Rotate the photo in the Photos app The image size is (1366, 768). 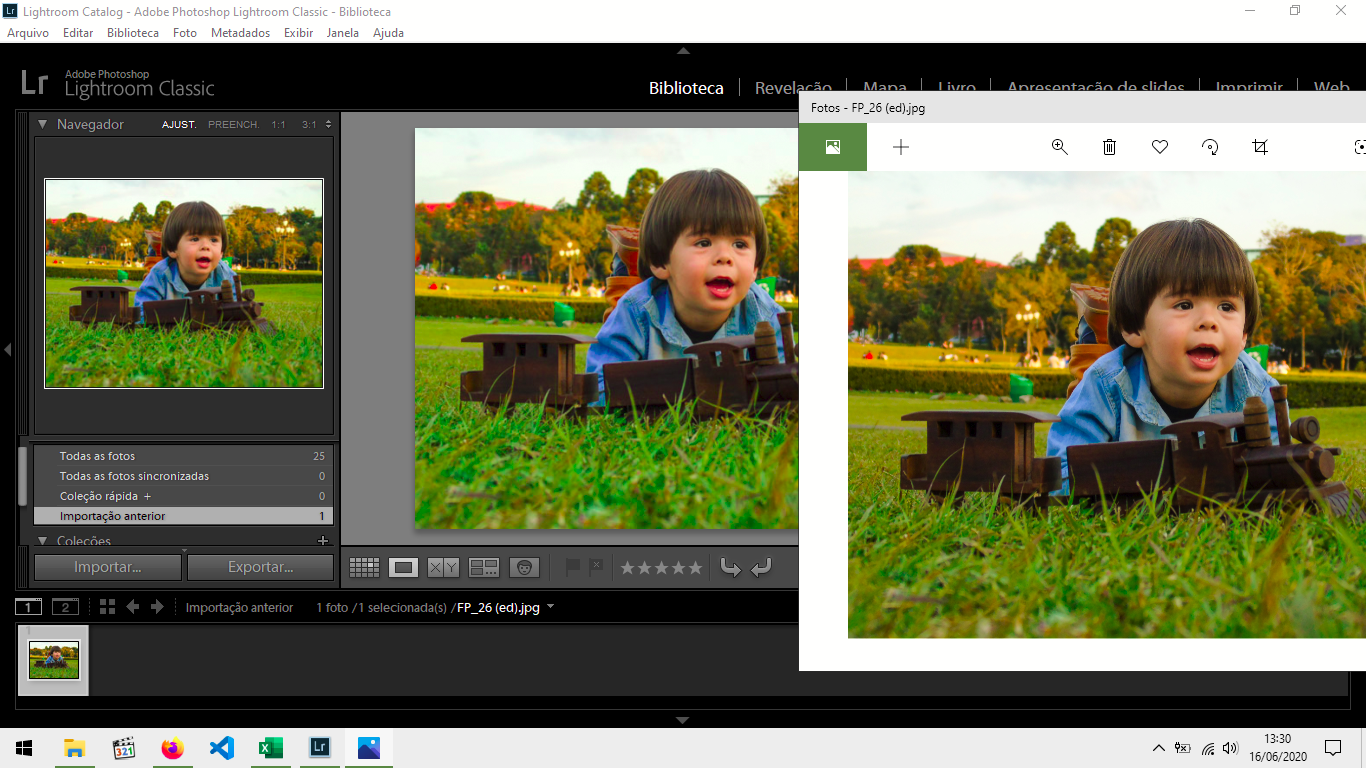(x=1209, y=147)
